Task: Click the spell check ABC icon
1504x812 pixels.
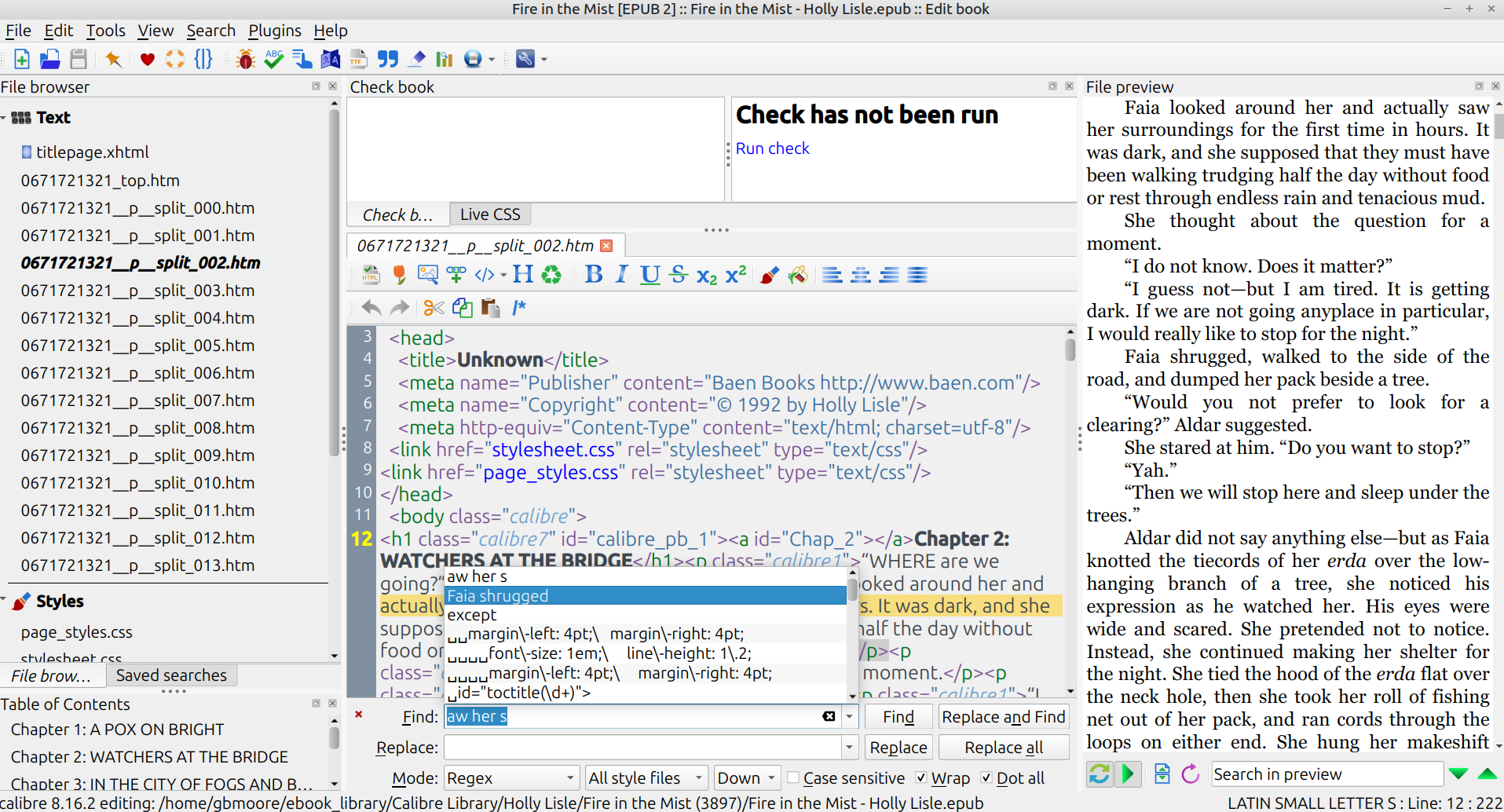Action: pyautogui.click(x=273, y=59)
